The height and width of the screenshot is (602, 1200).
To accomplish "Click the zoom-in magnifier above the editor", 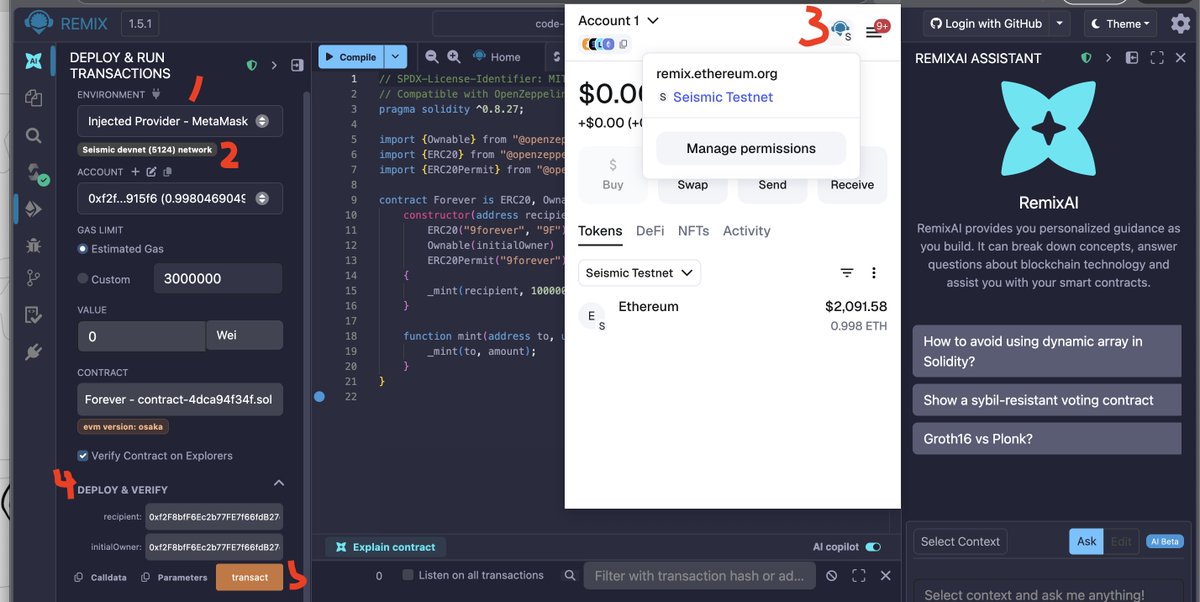I will tap(454, 57).
